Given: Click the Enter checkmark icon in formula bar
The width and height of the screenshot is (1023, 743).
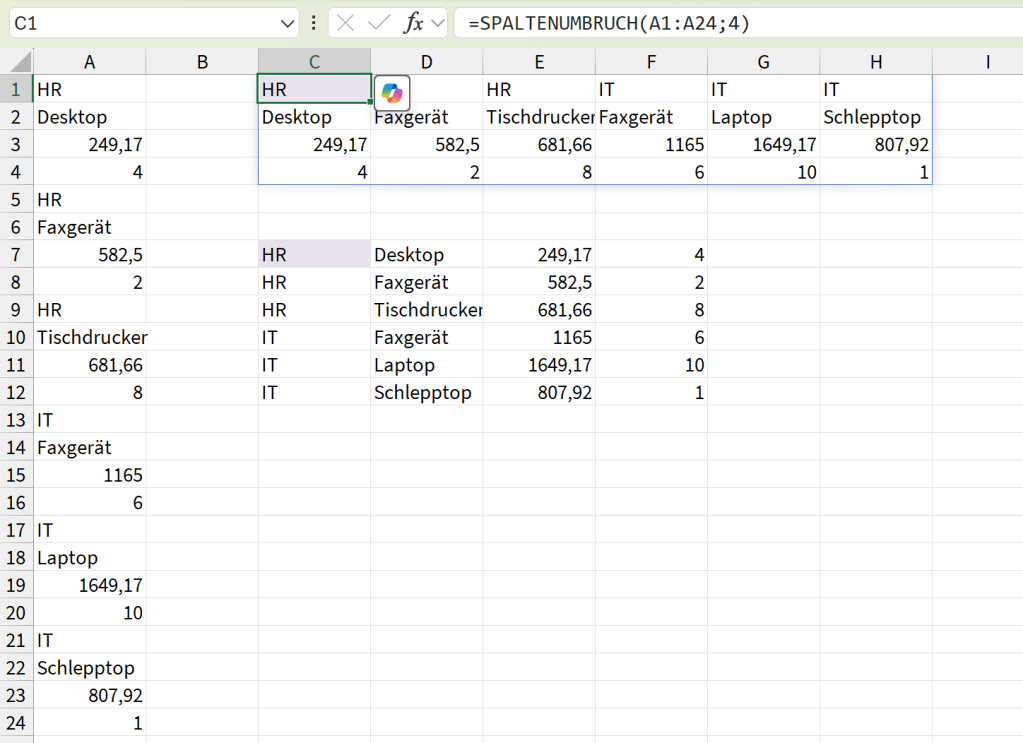Looking at the screenshot, I should [379, 23].
